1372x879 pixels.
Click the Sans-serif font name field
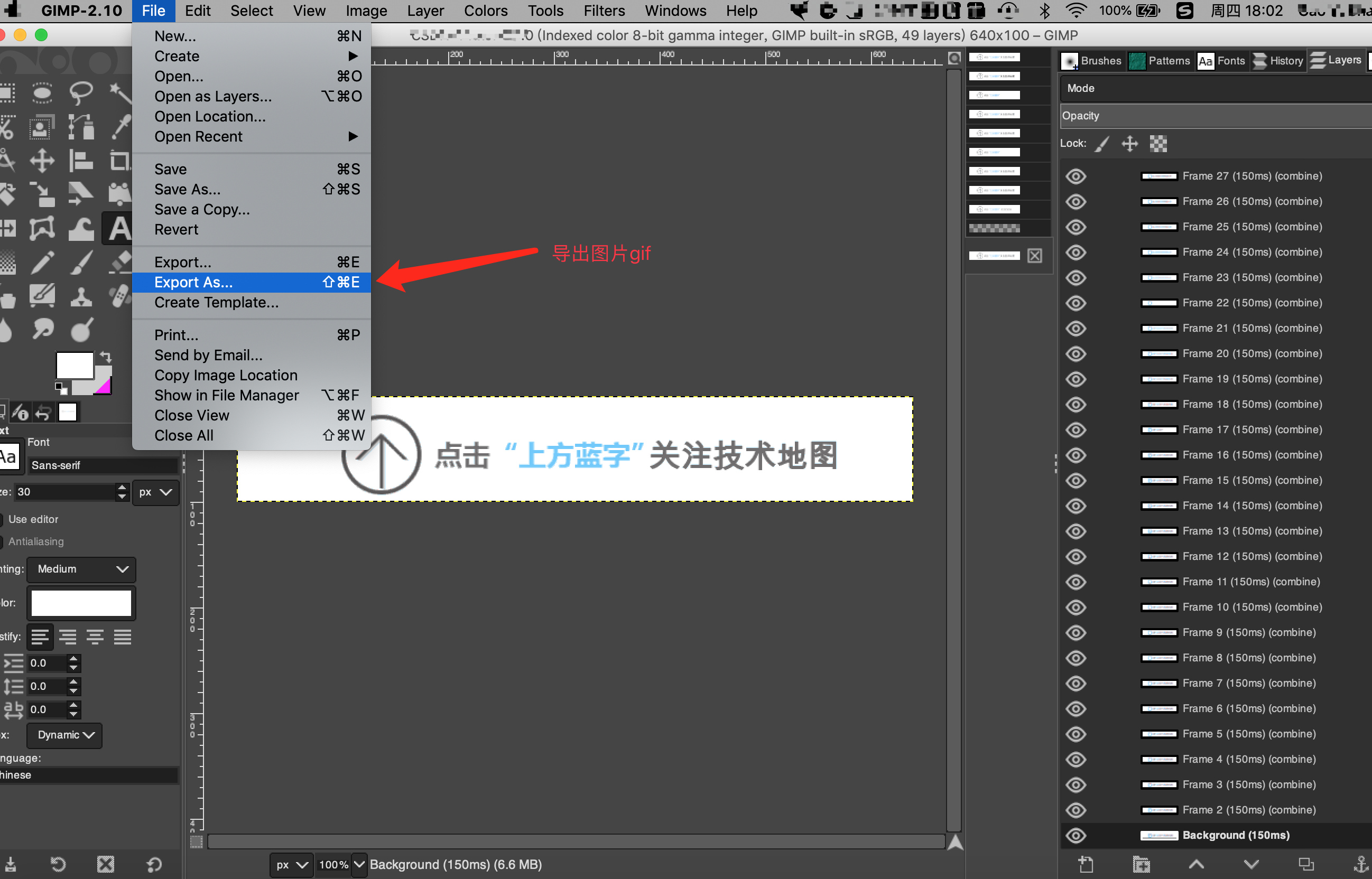(x=103, y=465)
